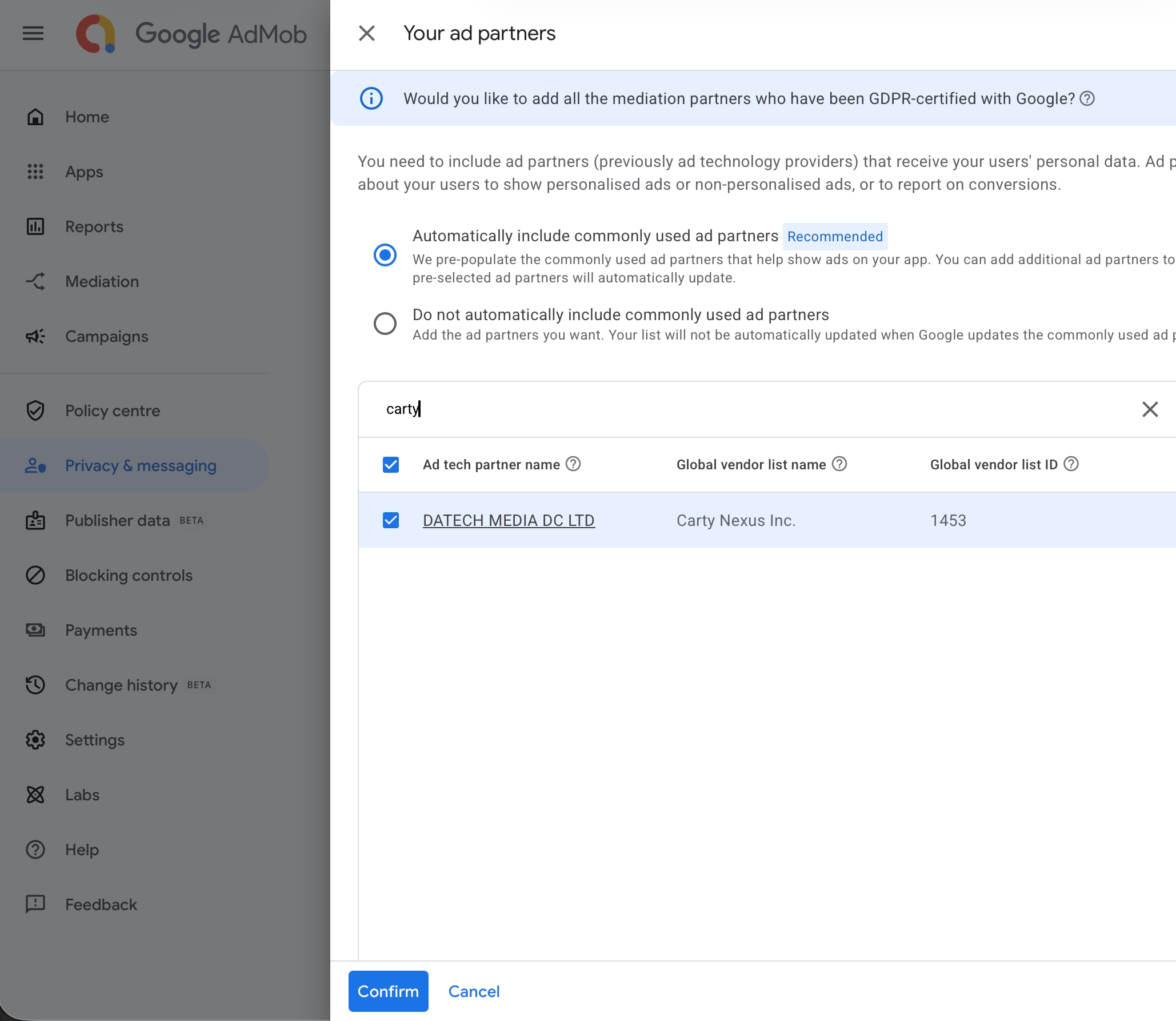Open Publisher data menu item
This screenshot has height=1021, width=1176.
(x=135, y=520)
